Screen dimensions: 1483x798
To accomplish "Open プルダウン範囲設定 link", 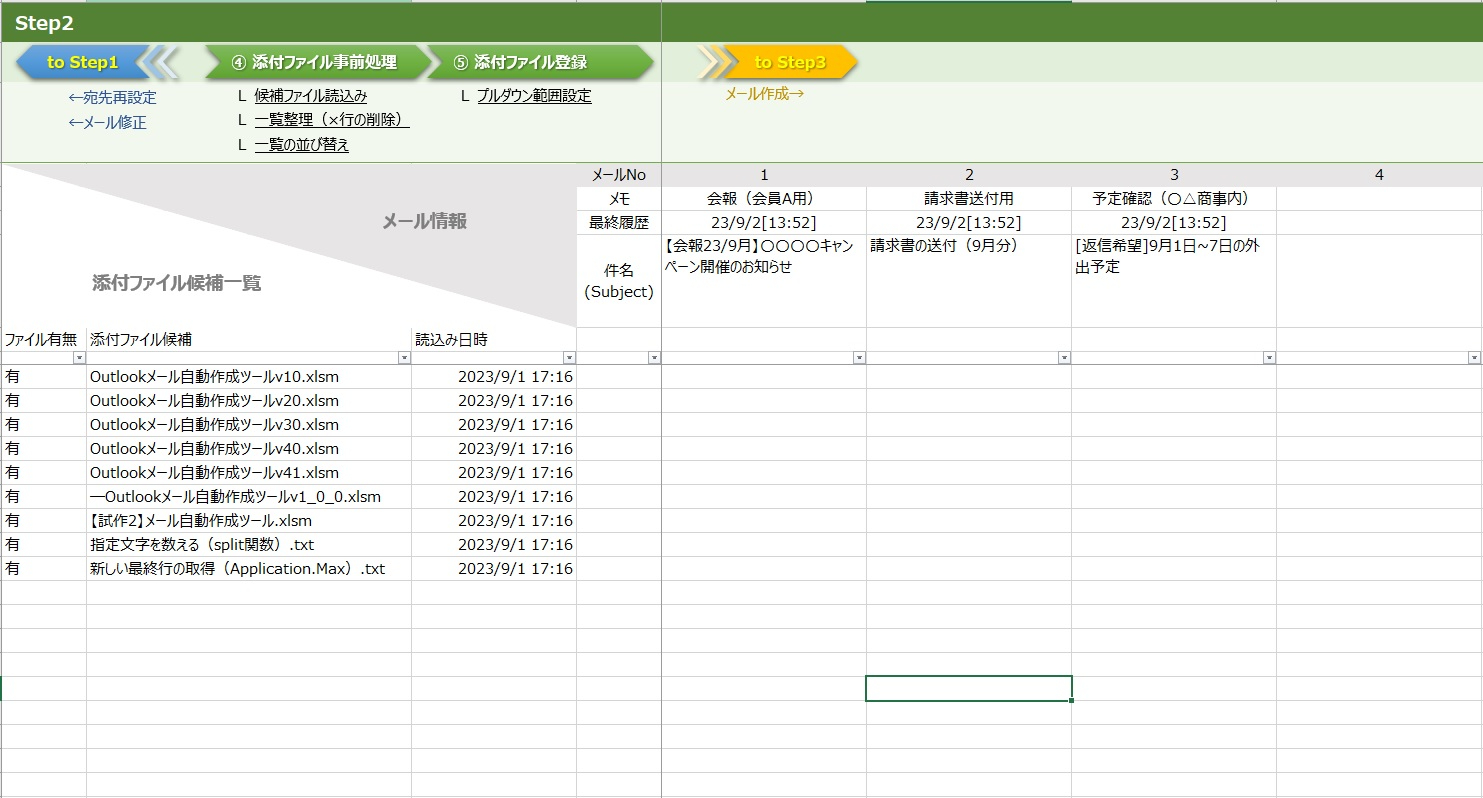I will point(534,97).
